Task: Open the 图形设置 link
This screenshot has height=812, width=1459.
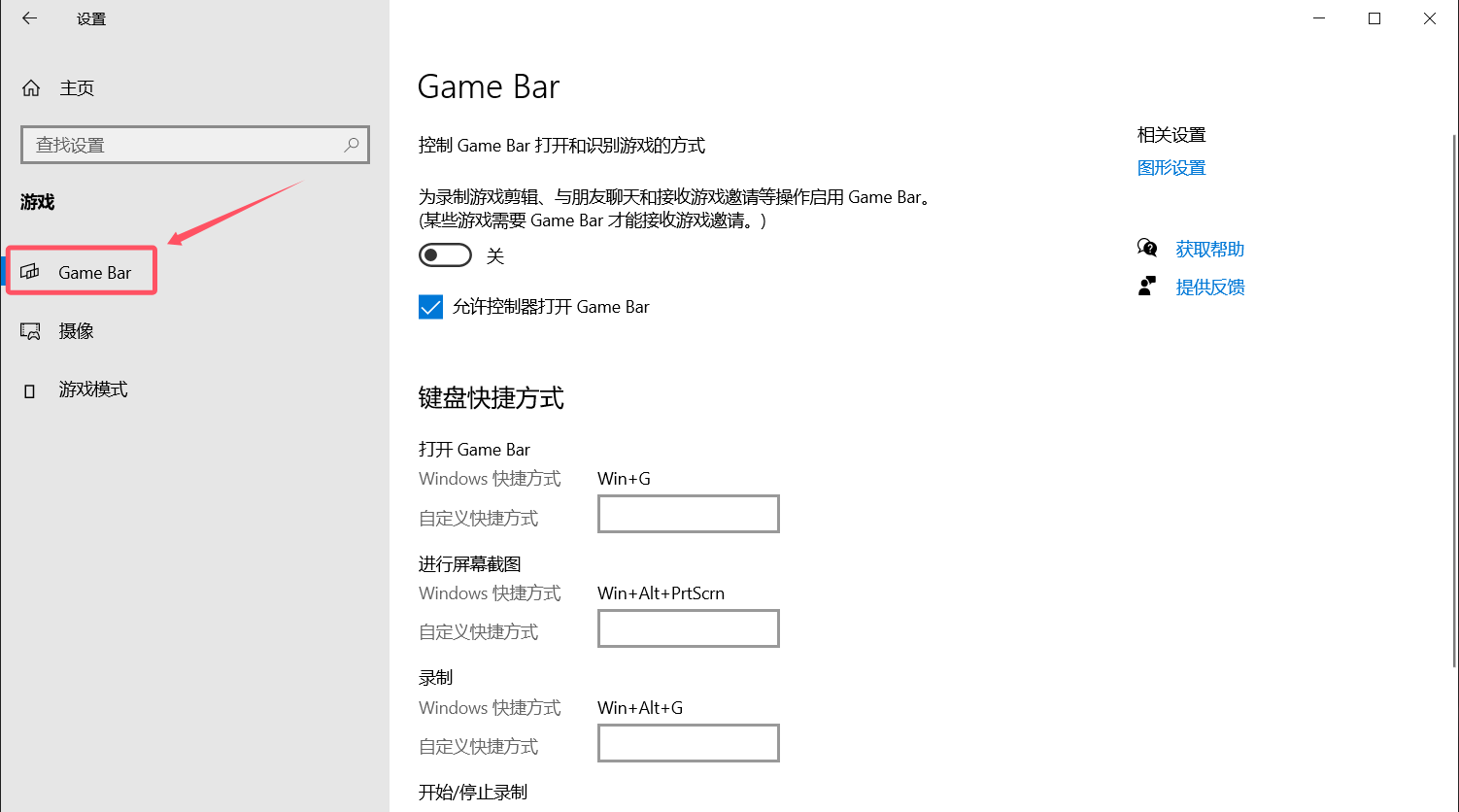Action: pyautogui.click(x=1171, y=168)
